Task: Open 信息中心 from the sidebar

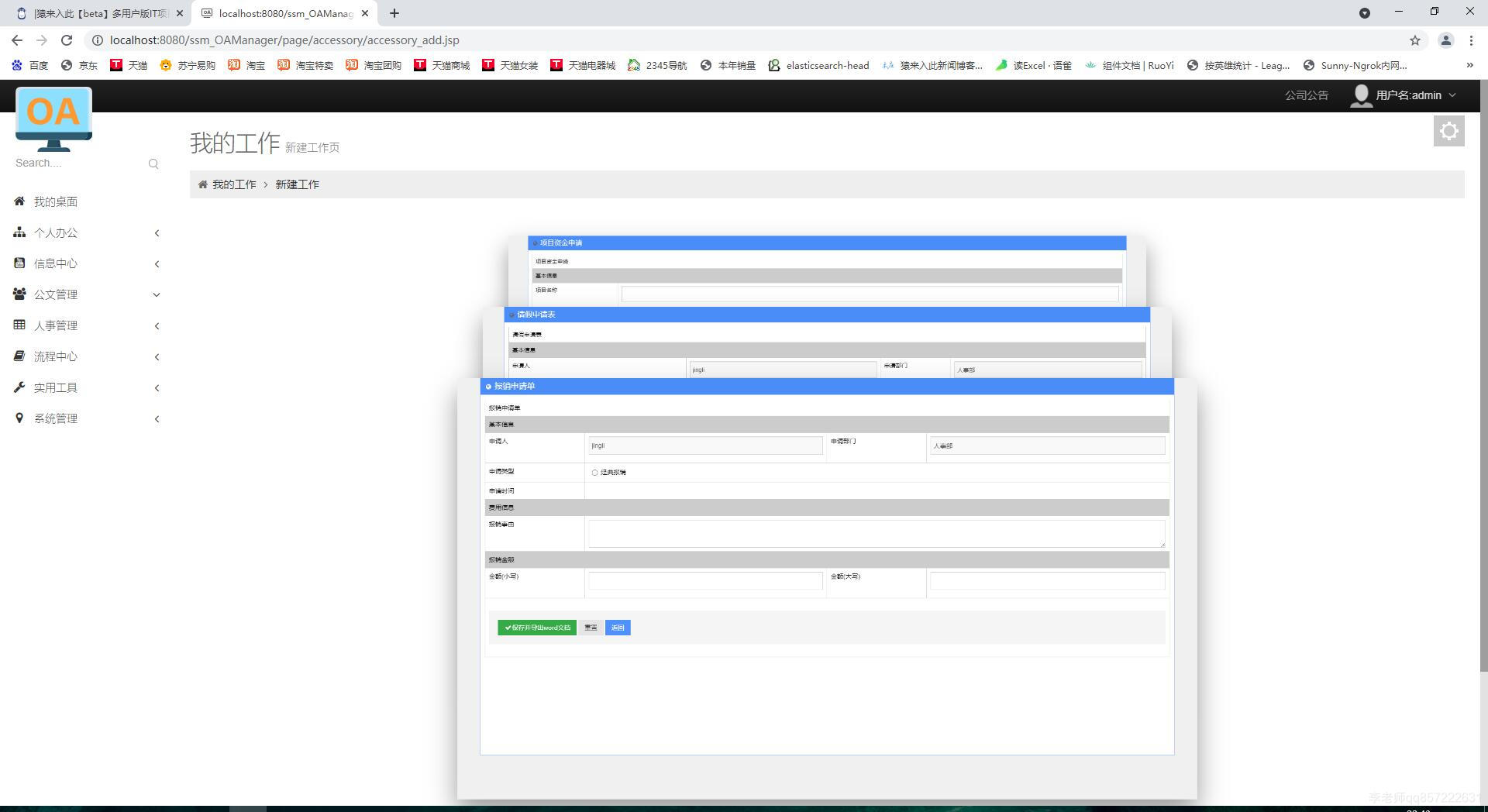Action: click(x=19, y=263)
